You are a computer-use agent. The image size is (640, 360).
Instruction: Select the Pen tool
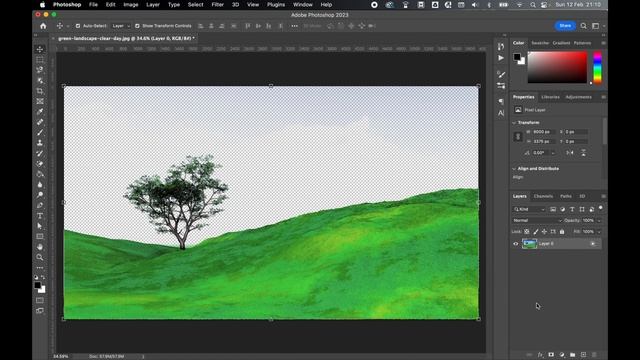point(40,205)
